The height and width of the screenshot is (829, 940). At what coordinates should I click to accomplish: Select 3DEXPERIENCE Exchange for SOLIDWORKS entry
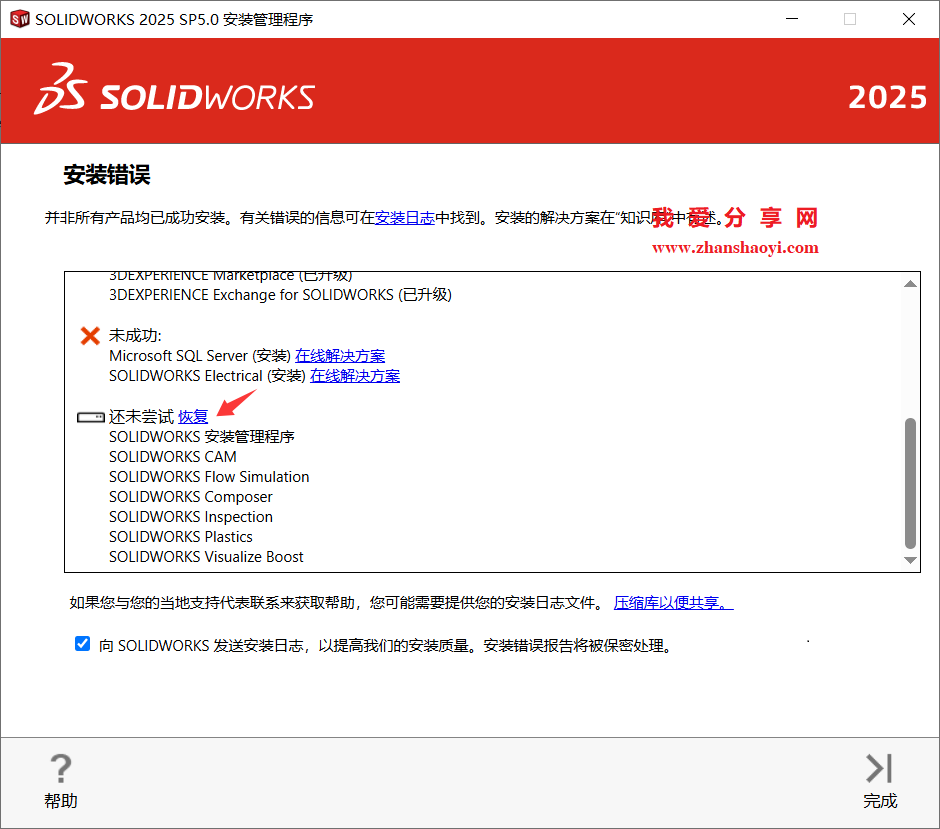pos(281,295)
